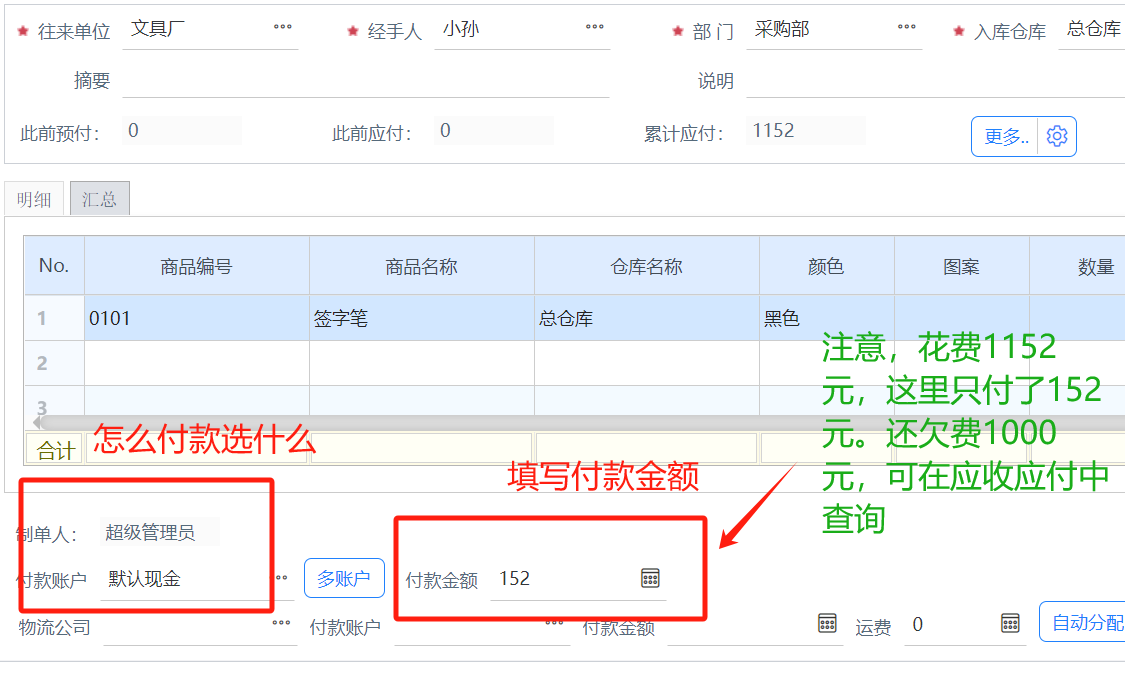Click the 部门 ellipsis lookup icon
The width and height of the screenshot is (1125, 673).
click(x=906, y=28)
